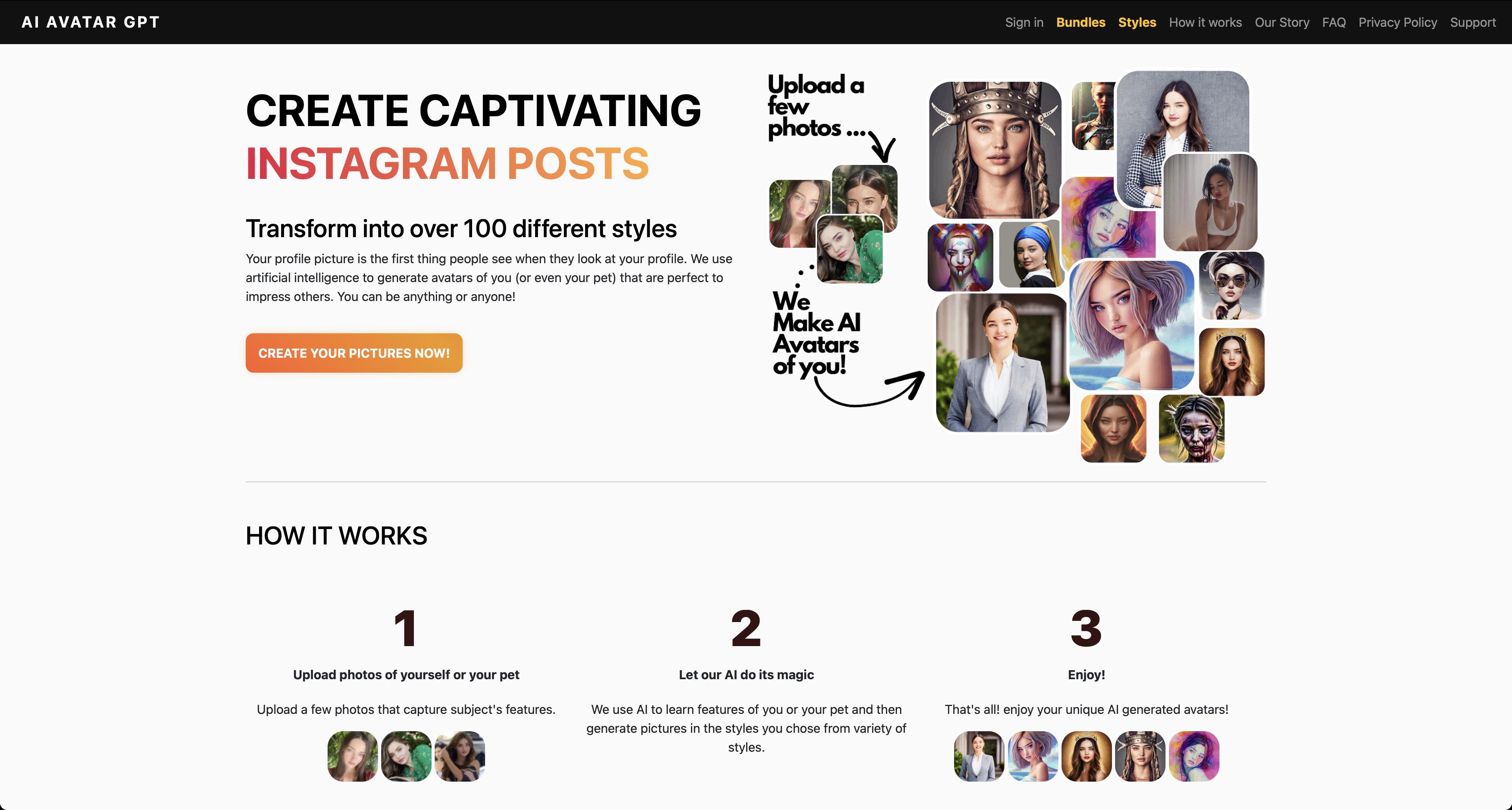Open the Our Story page

coord(1281,22)
